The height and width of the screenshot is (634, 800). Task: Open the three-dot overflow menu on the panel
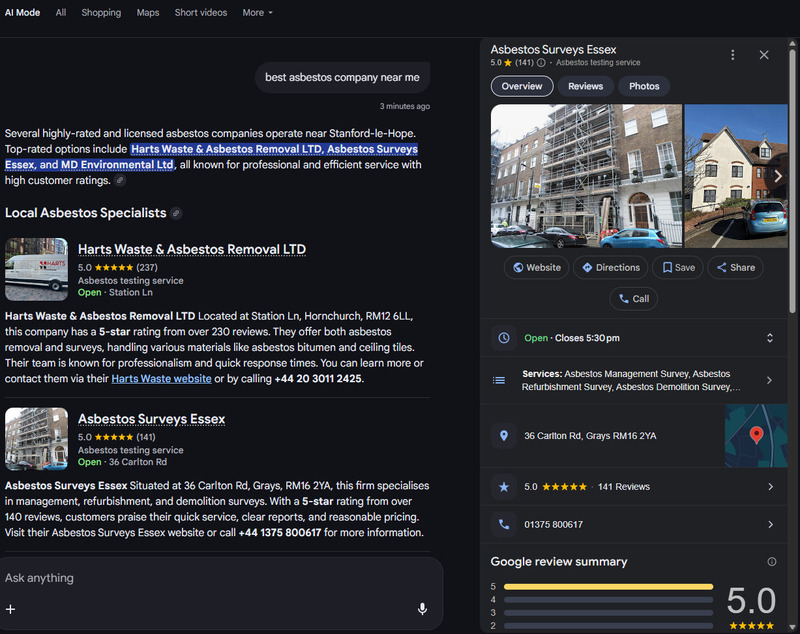pos(731,52)
